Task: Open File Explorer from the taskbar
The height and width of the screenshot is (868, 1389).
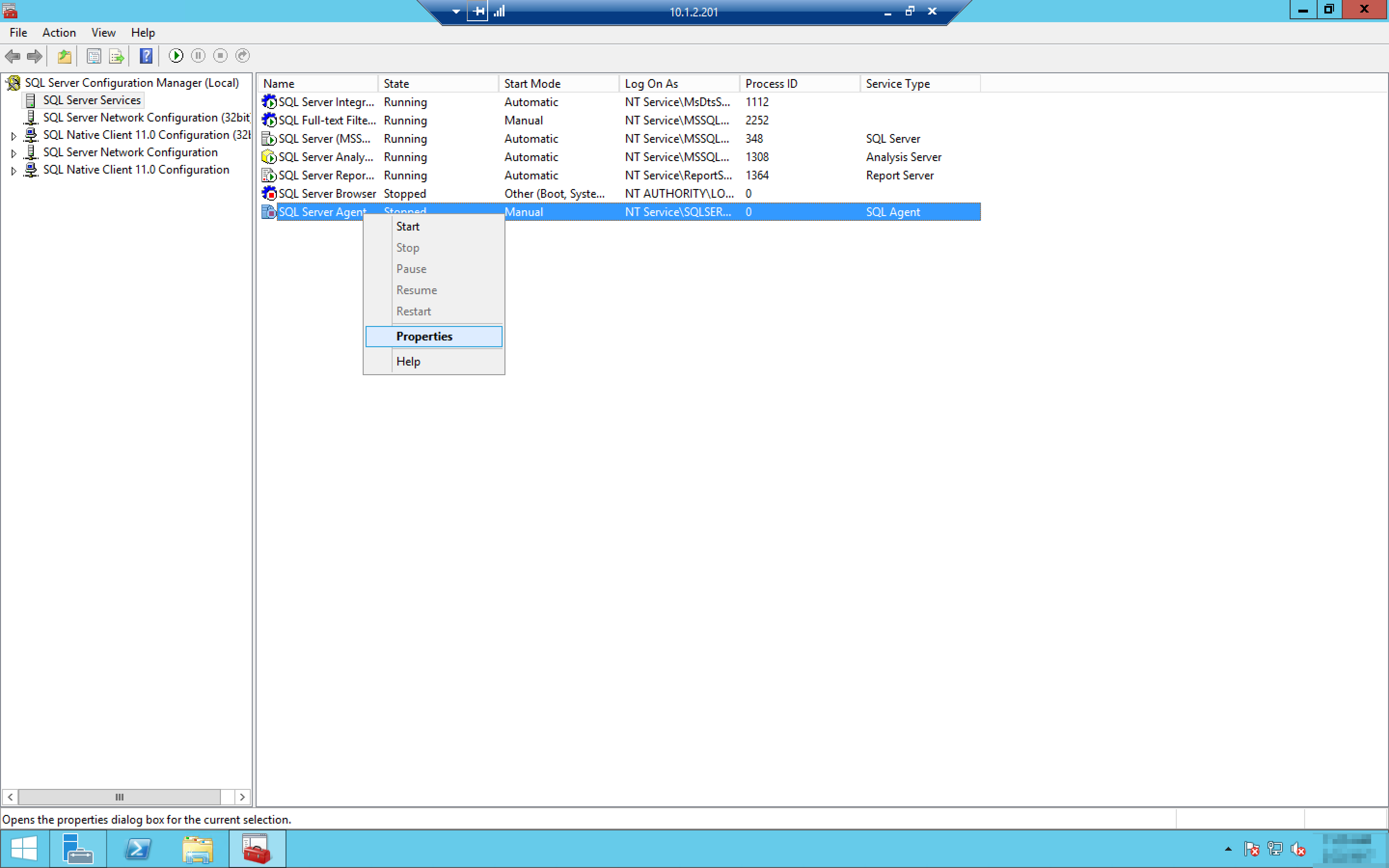Action: click(x=197, y=849)
